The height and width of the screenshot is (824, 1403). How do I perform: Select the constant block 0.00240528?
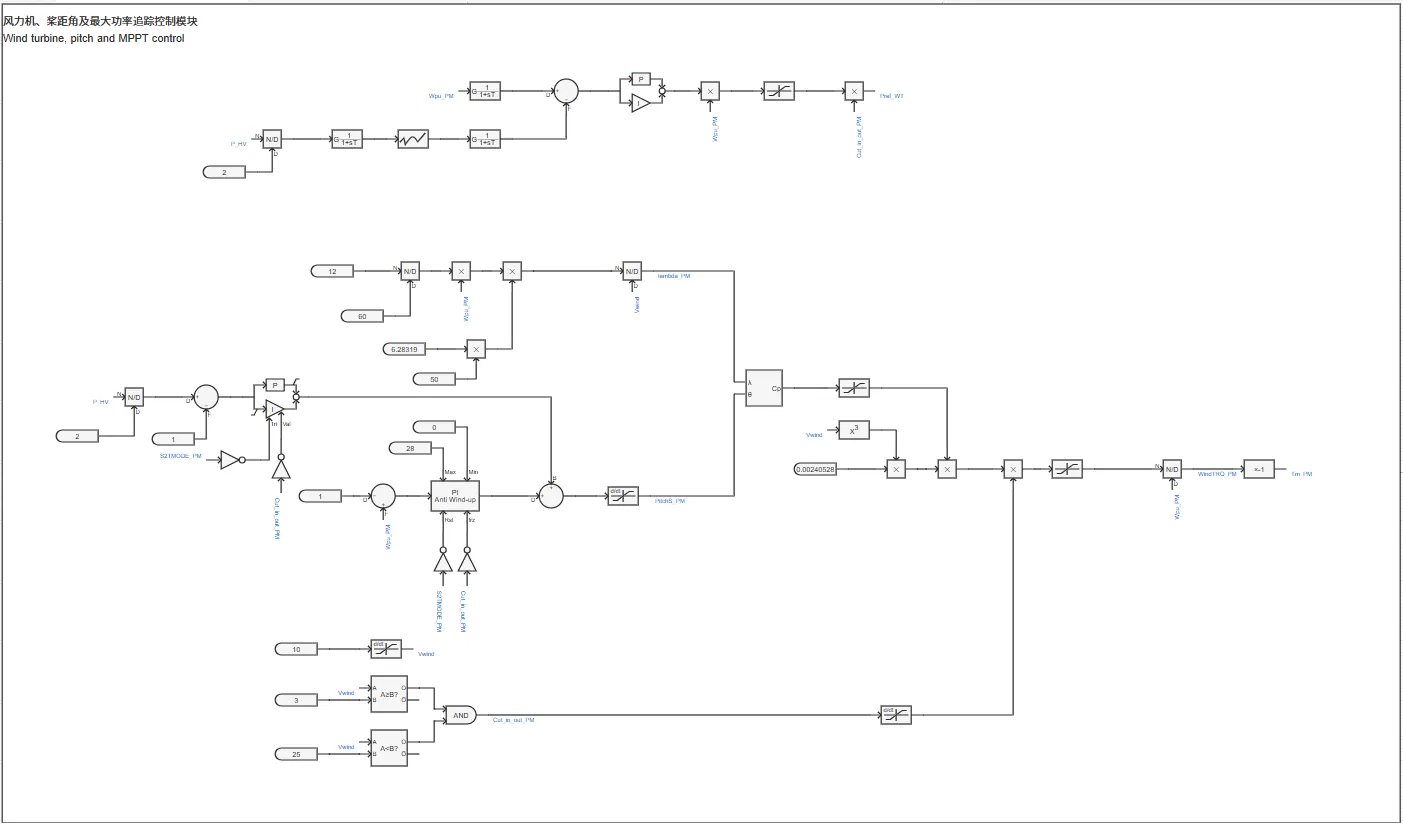[815, 469]
